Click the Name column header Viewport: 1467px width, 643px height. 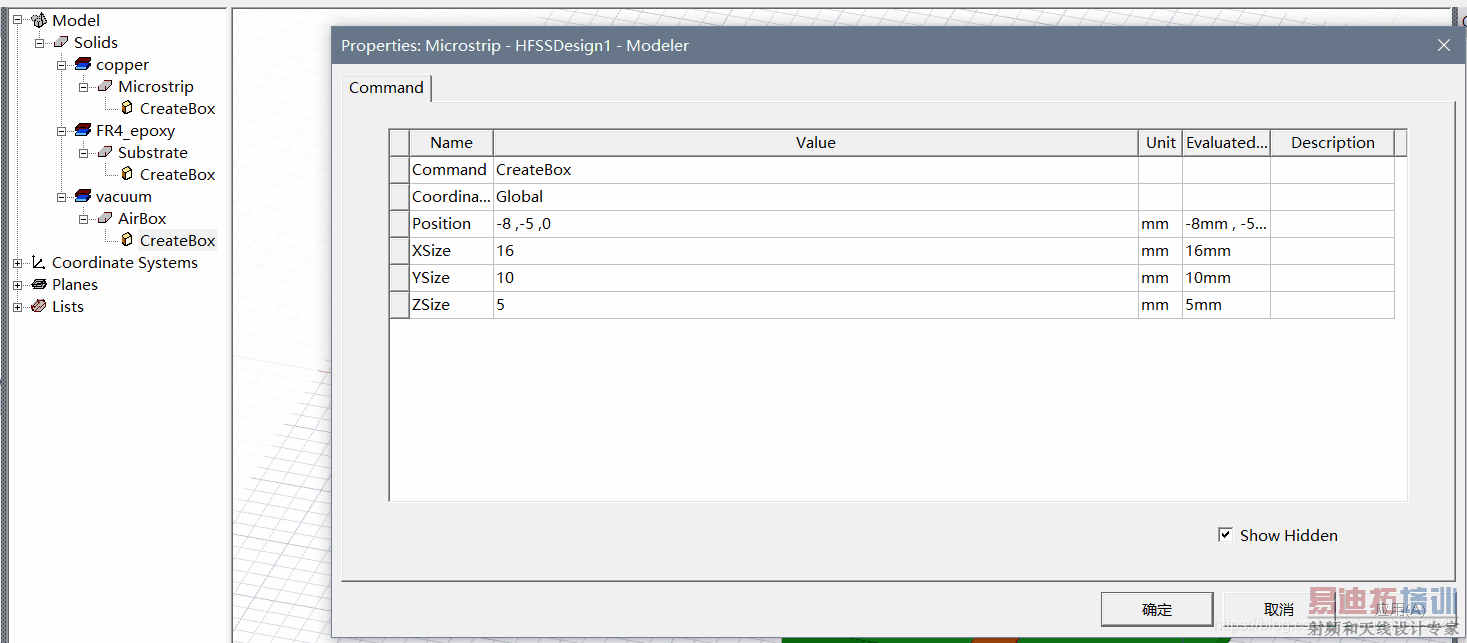click(x=451, y=142)
